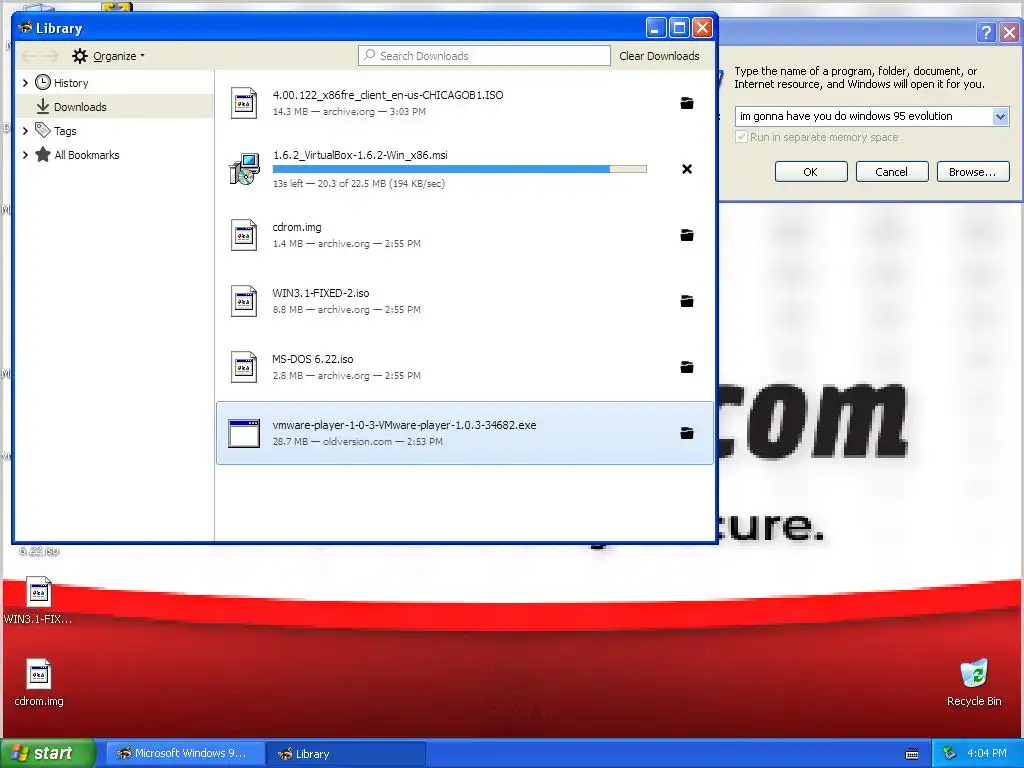The height and width of the screenshot is (768, 1024).
Task: Click the VirtualBox download progress bar
Action: coord(459,169)
